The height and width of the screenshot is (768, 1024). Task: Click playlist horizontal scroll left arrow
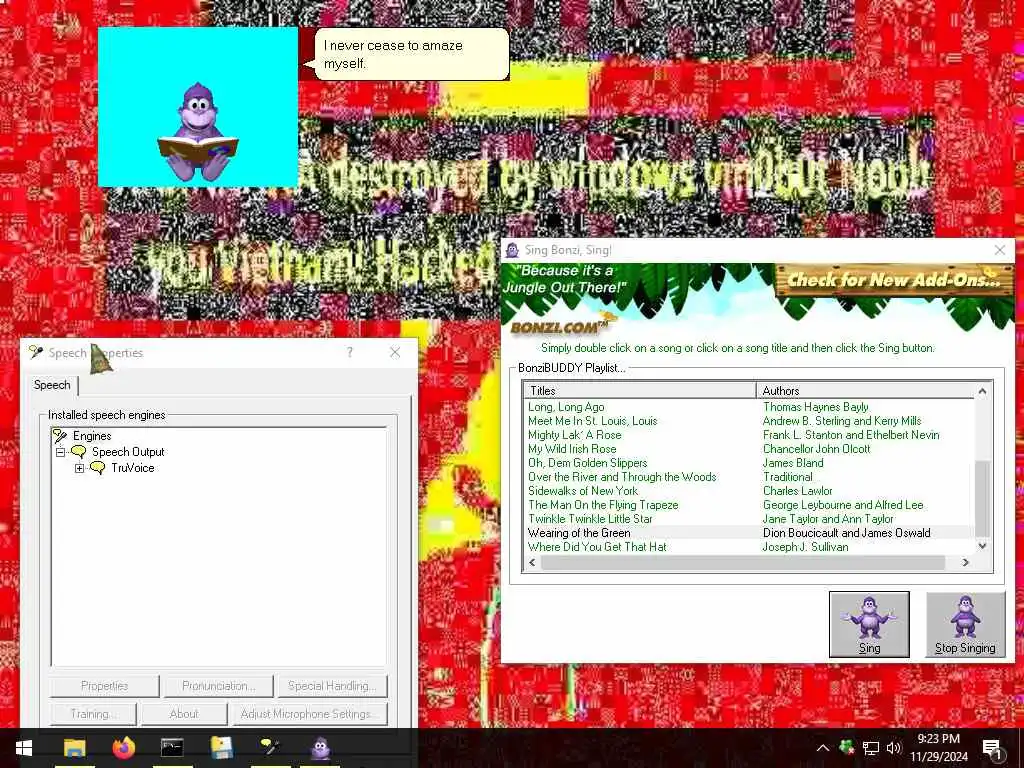[x=532, y=562]
